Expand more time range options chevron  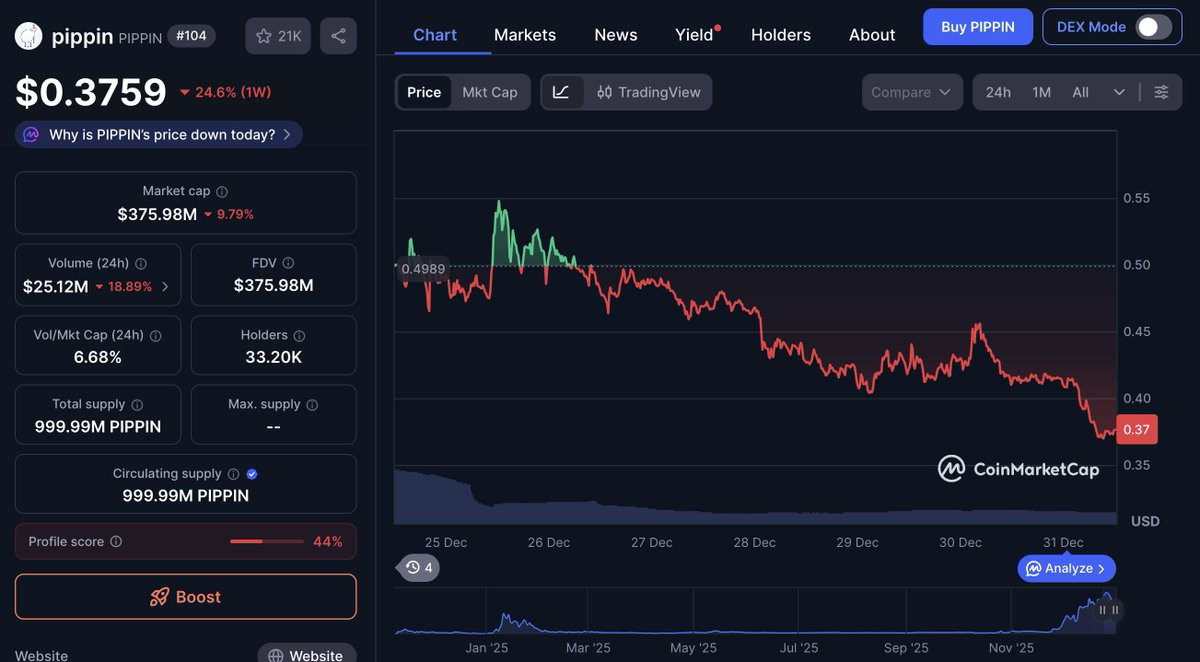coord(1119,92)
